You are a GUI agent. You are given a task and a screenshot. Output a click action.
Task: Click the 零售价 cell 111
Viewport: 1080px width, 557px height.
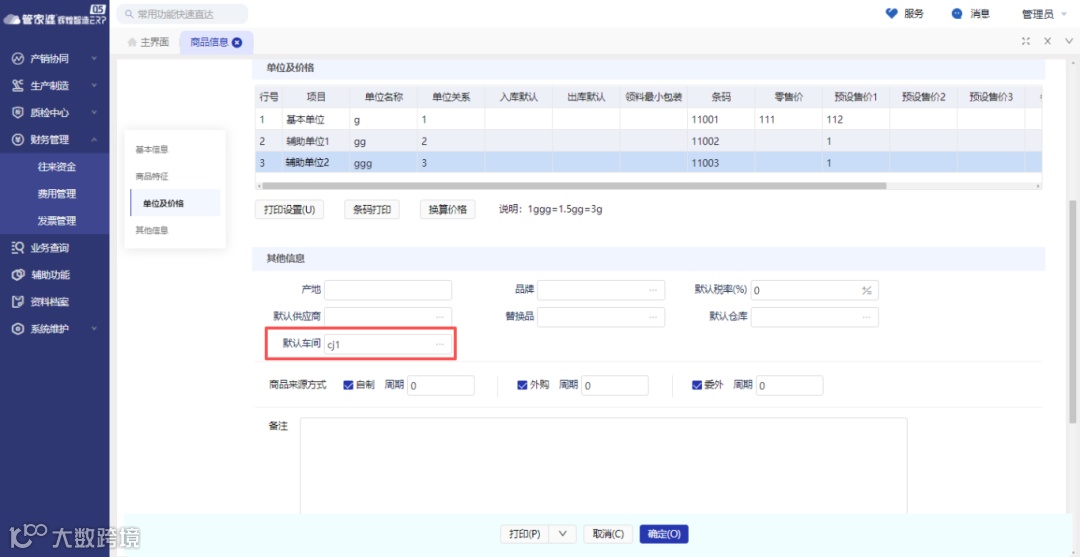[789, 119]
